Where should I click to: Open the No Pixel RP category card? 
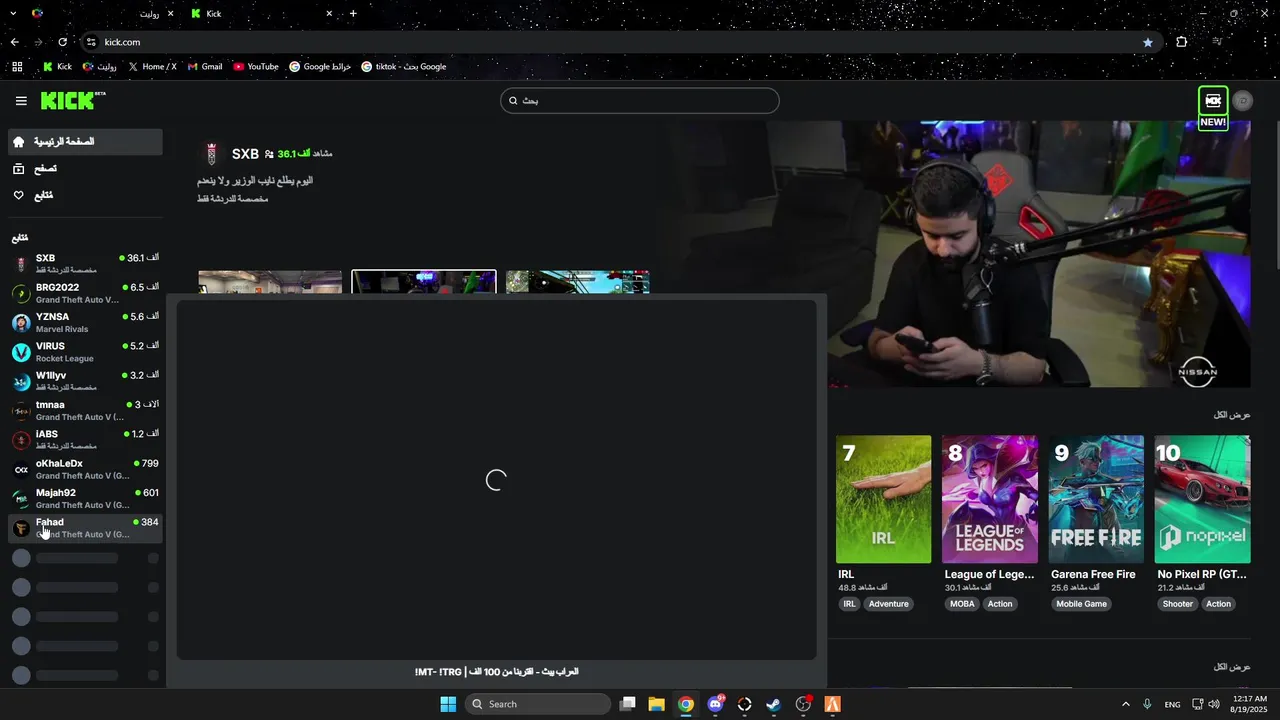coord(1202,499)
